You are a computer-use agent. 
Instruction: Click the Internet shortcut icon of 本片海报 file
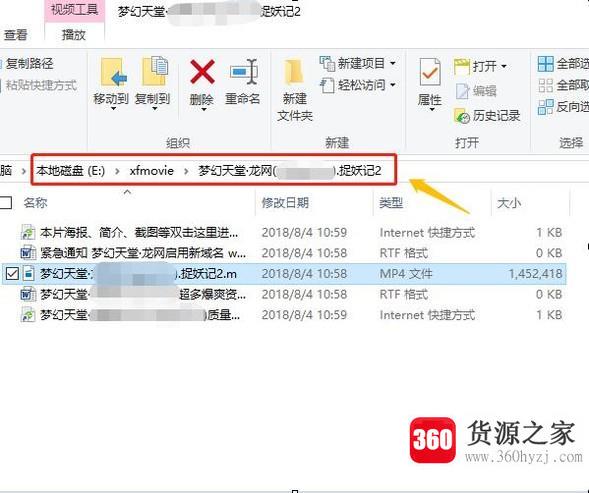tap(28, 232)
